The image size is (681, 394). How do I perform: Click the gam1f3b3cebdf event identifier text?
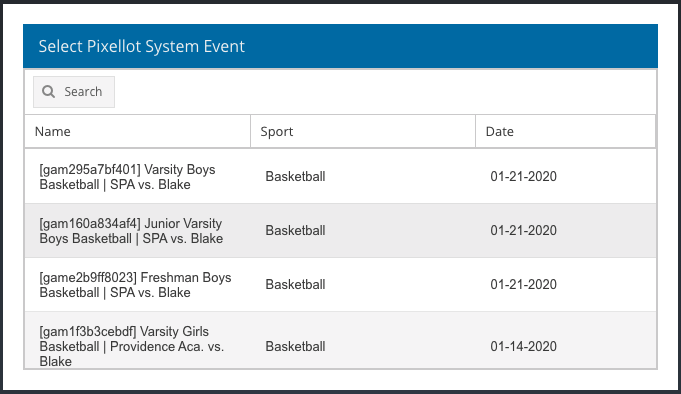88,331
